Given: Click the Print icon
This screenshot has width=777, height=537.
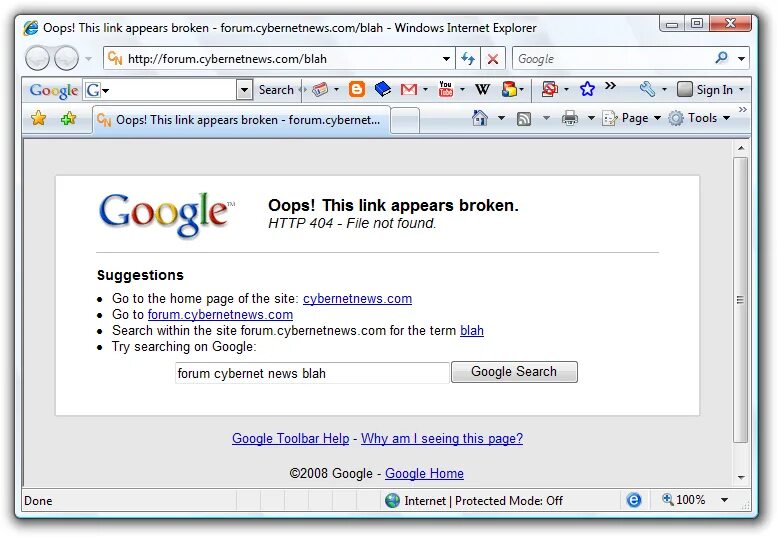Looking at the screenshot, I should click(x=570, y=118).
